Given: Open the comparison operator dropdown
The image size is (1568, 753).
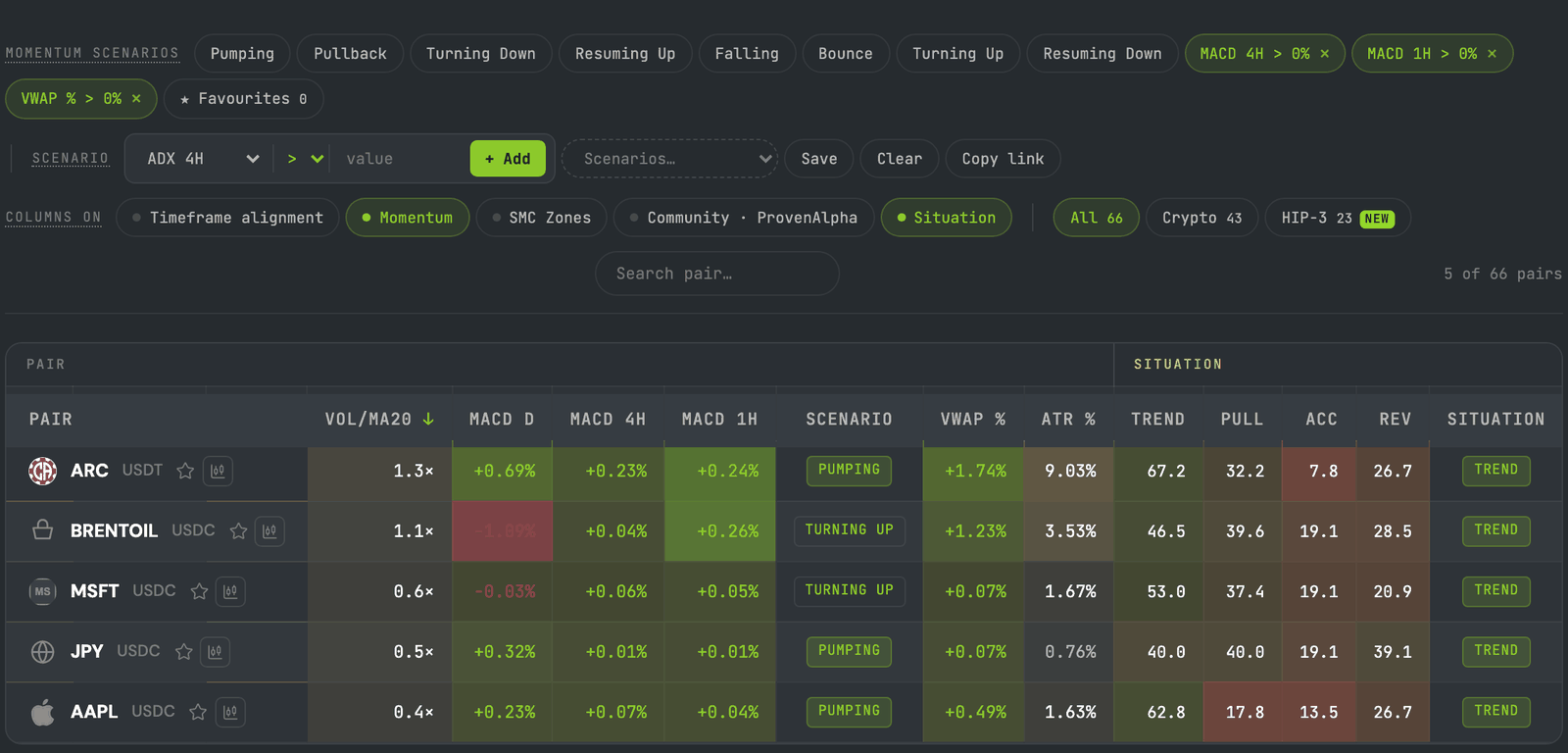Looking at the screenshot, I should click(x=305, y=159).
